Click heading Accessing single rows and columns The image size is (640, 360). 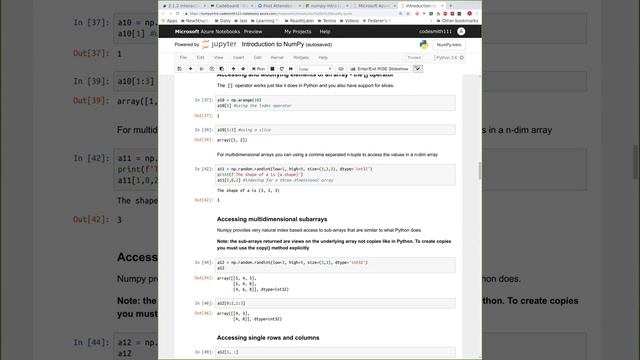click(x=268, y=338)
